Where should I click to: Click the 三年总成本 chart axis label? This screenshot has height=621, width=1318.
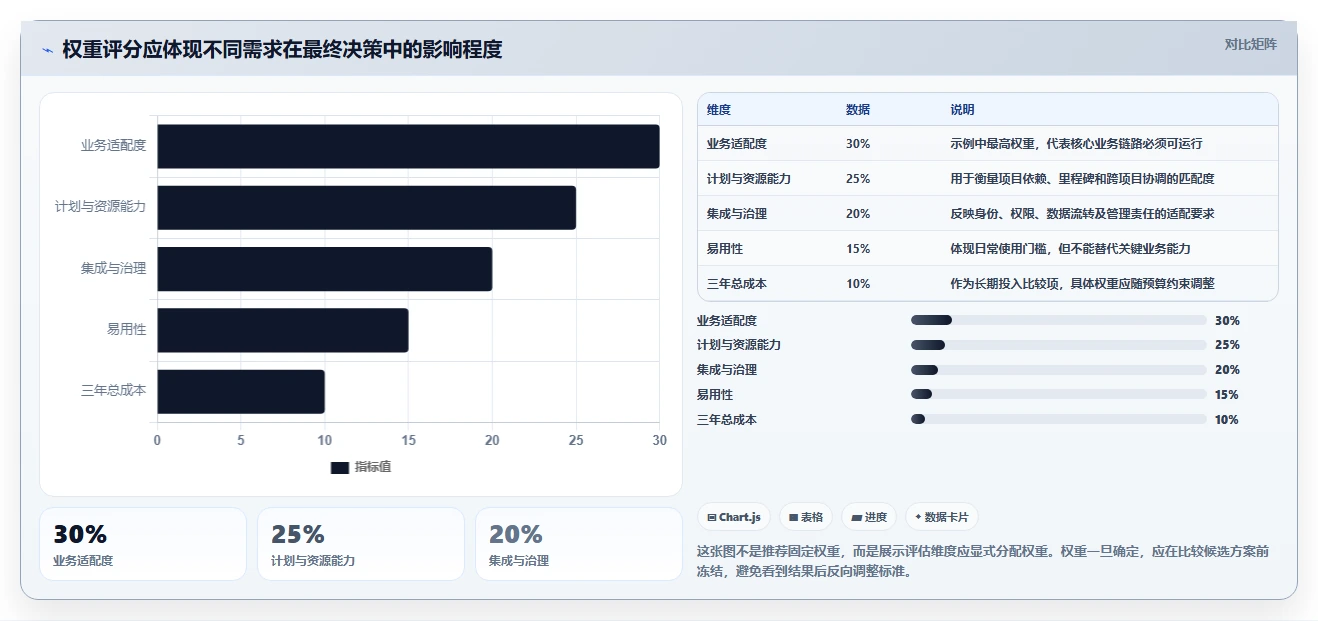coord(114,391)
